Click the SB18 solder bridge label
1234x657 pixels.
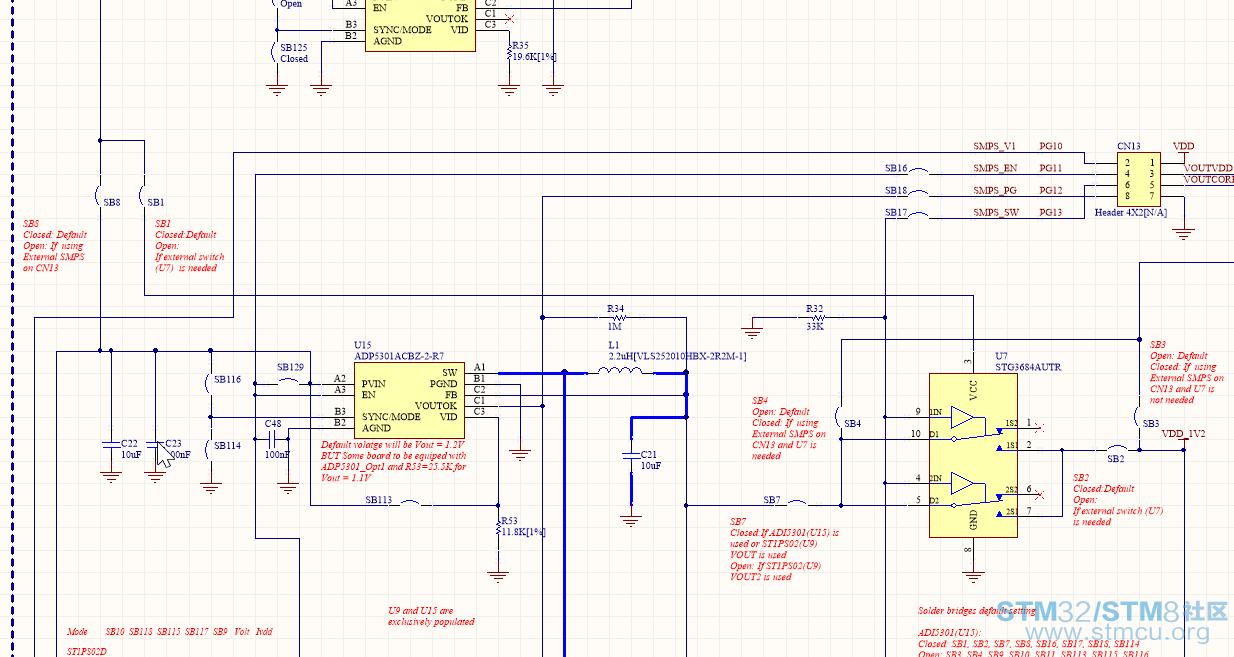click(x=896, y=191)
